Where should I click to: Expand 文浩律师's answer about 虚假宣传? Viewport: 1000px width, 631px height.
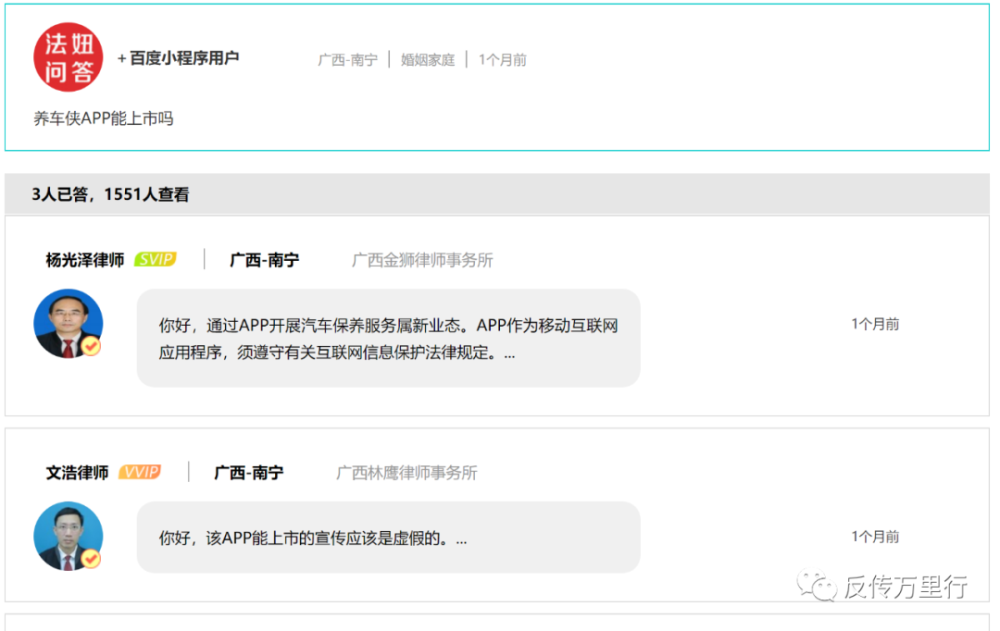coord(388,537)
